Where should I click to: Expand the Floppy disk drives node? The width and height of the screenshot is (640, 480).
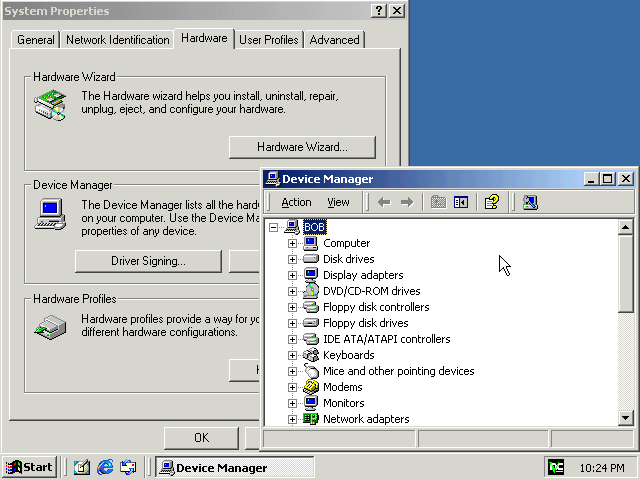pyautogui.click(x=292, y=323)
